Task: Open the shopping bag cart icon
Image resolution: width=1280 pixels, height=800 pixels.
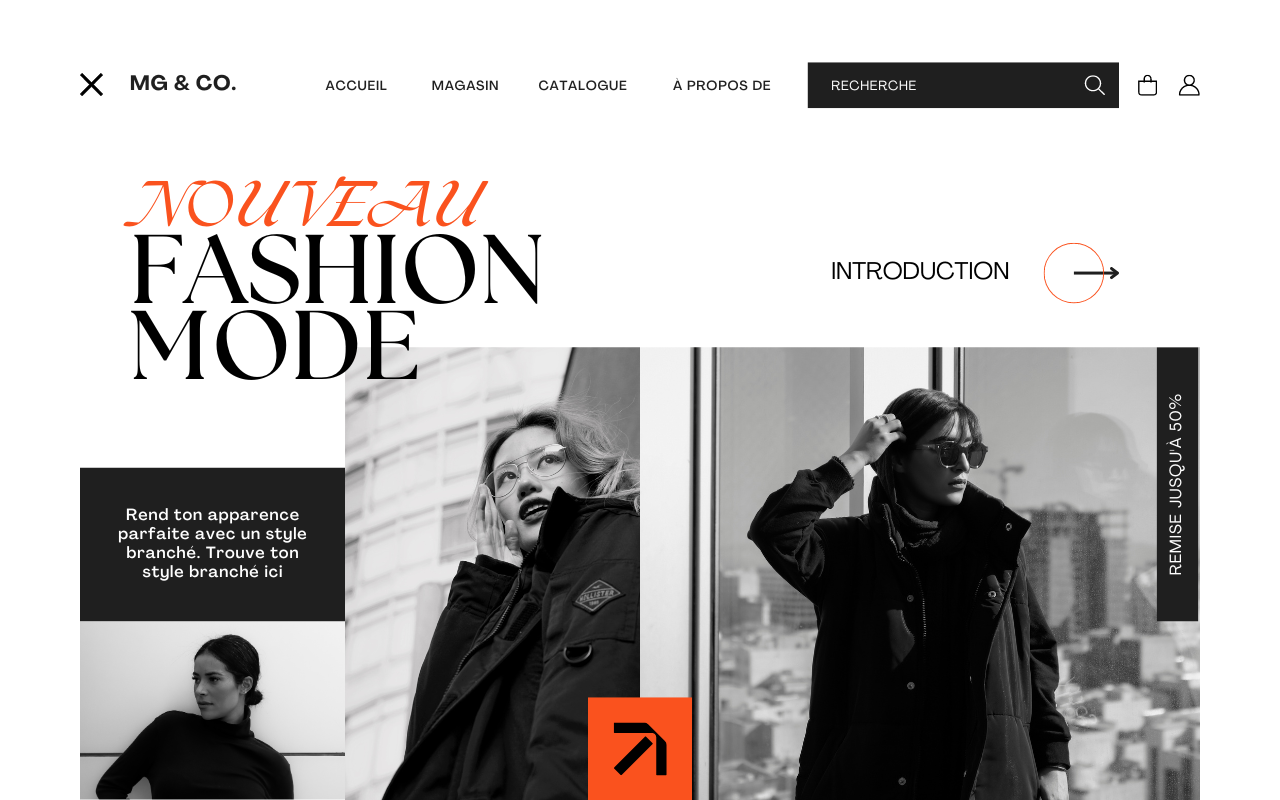Action: click(x=1147, y=85)
